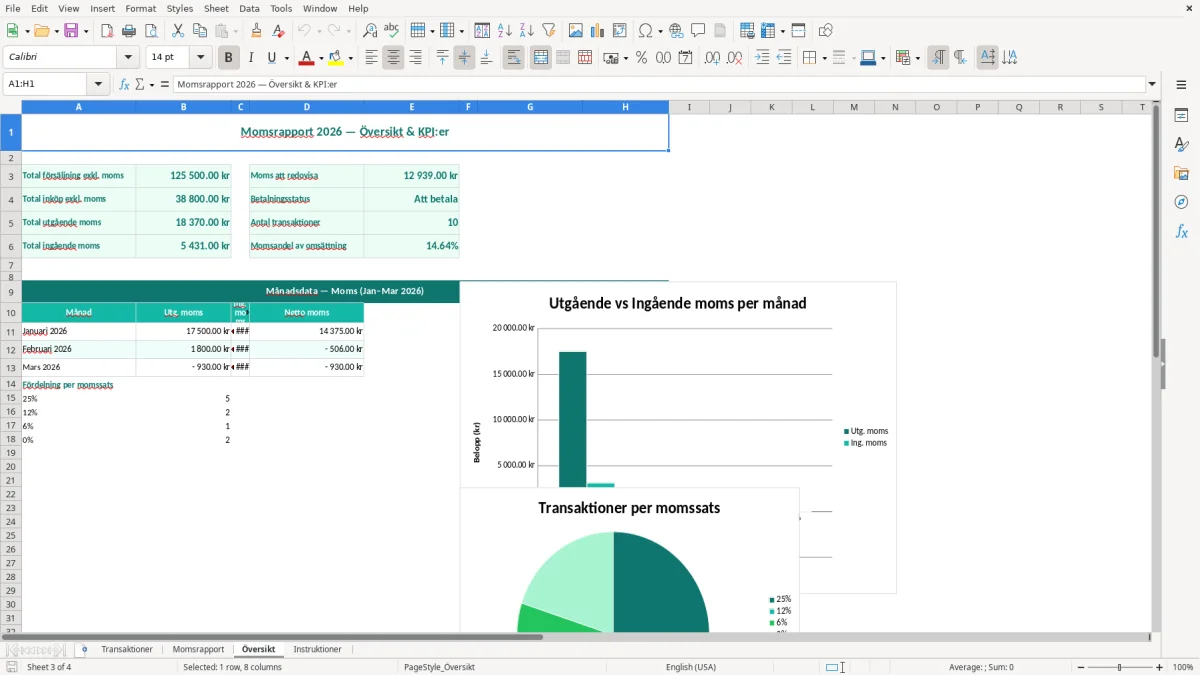This screenshot has width=1200, height=675.
Task: Sort descending Z to A
Action: (527, 31)
